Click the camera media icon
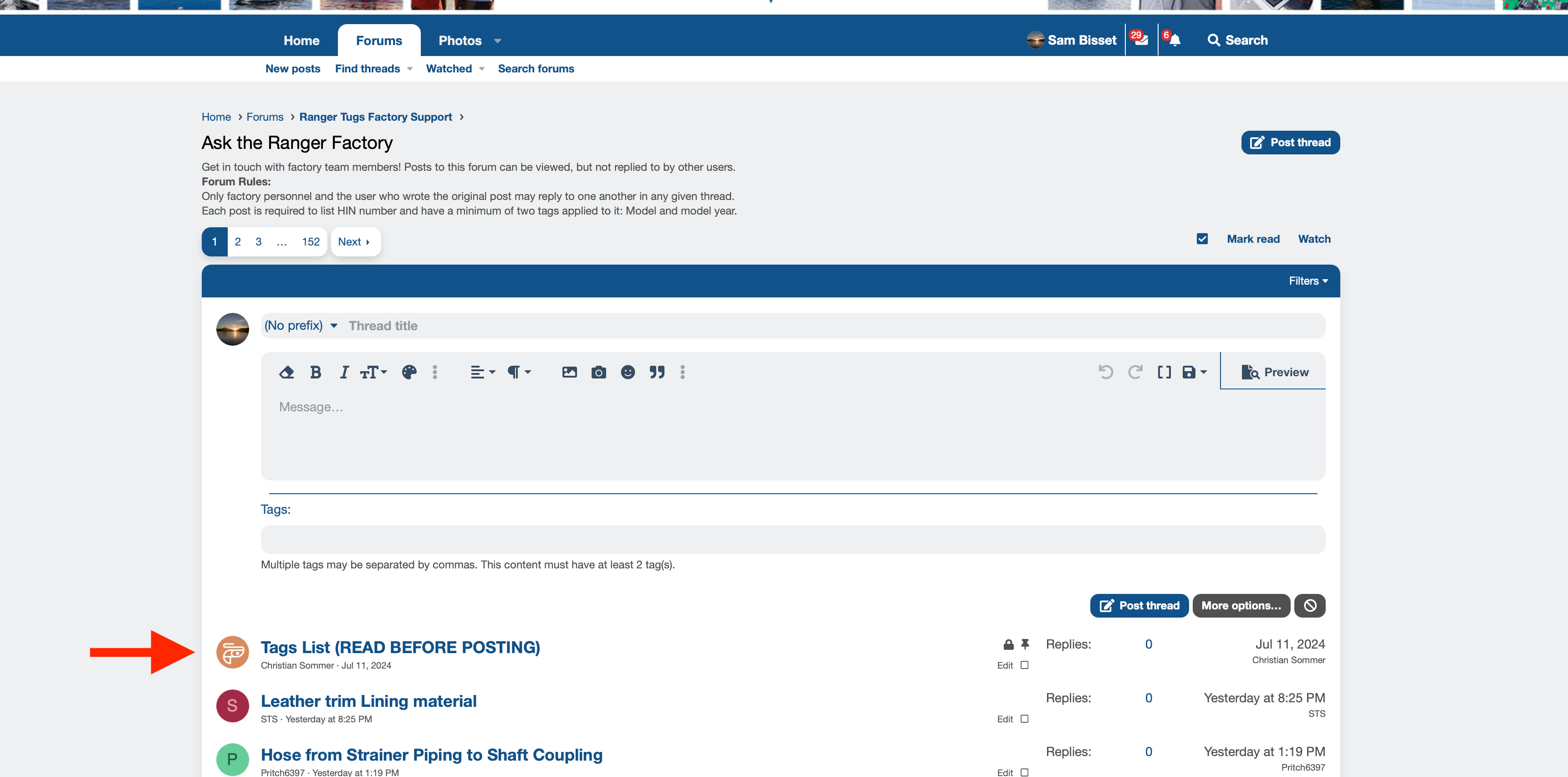The width and height of the screenshot is (1568, 777). pos(598,372)
